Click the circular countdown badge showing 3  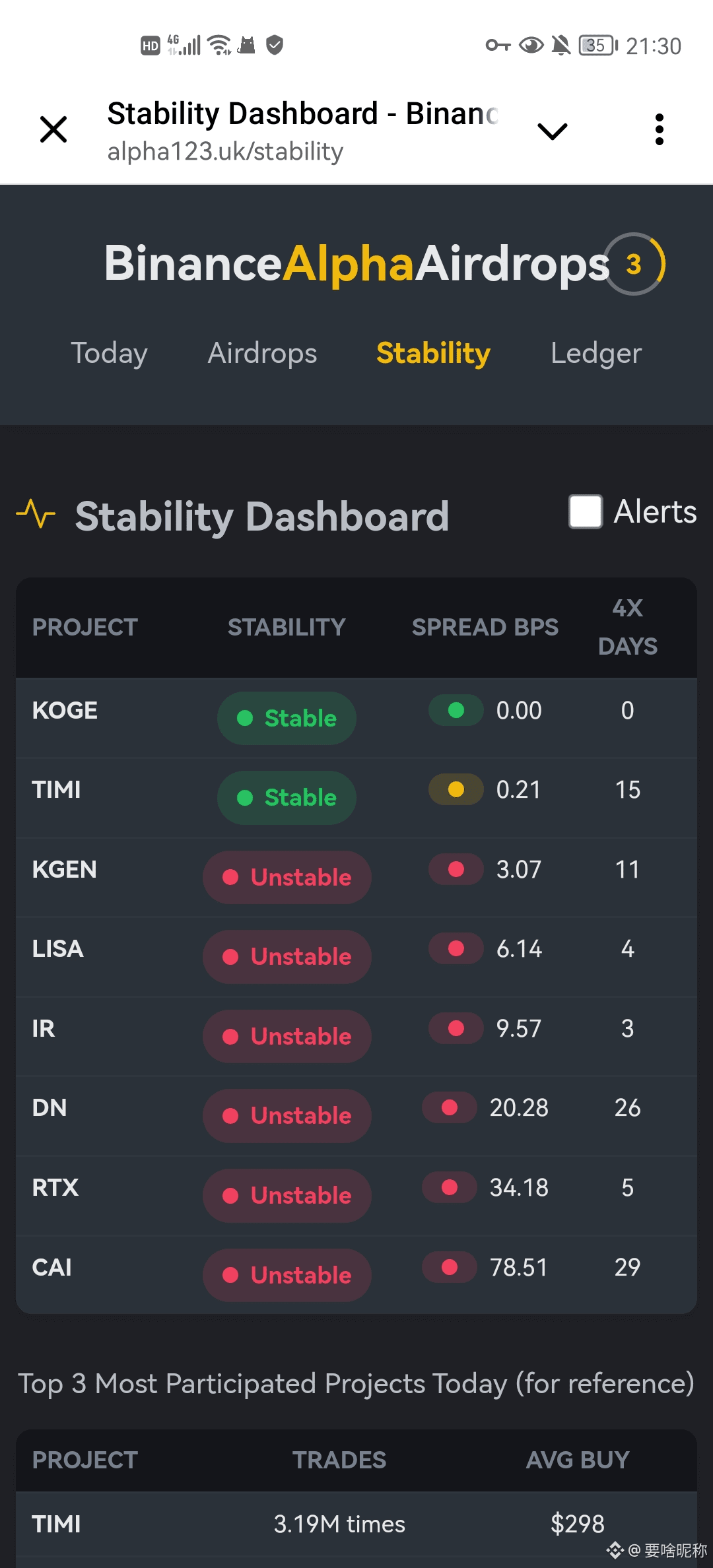634,264
